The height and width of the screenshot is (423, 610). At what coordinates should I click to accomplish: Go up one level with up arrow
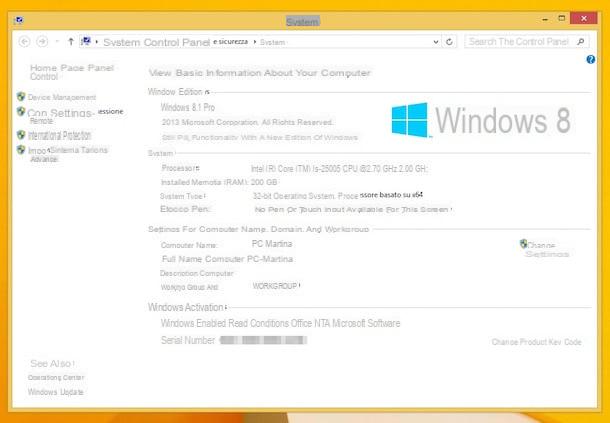pos(71,42)
